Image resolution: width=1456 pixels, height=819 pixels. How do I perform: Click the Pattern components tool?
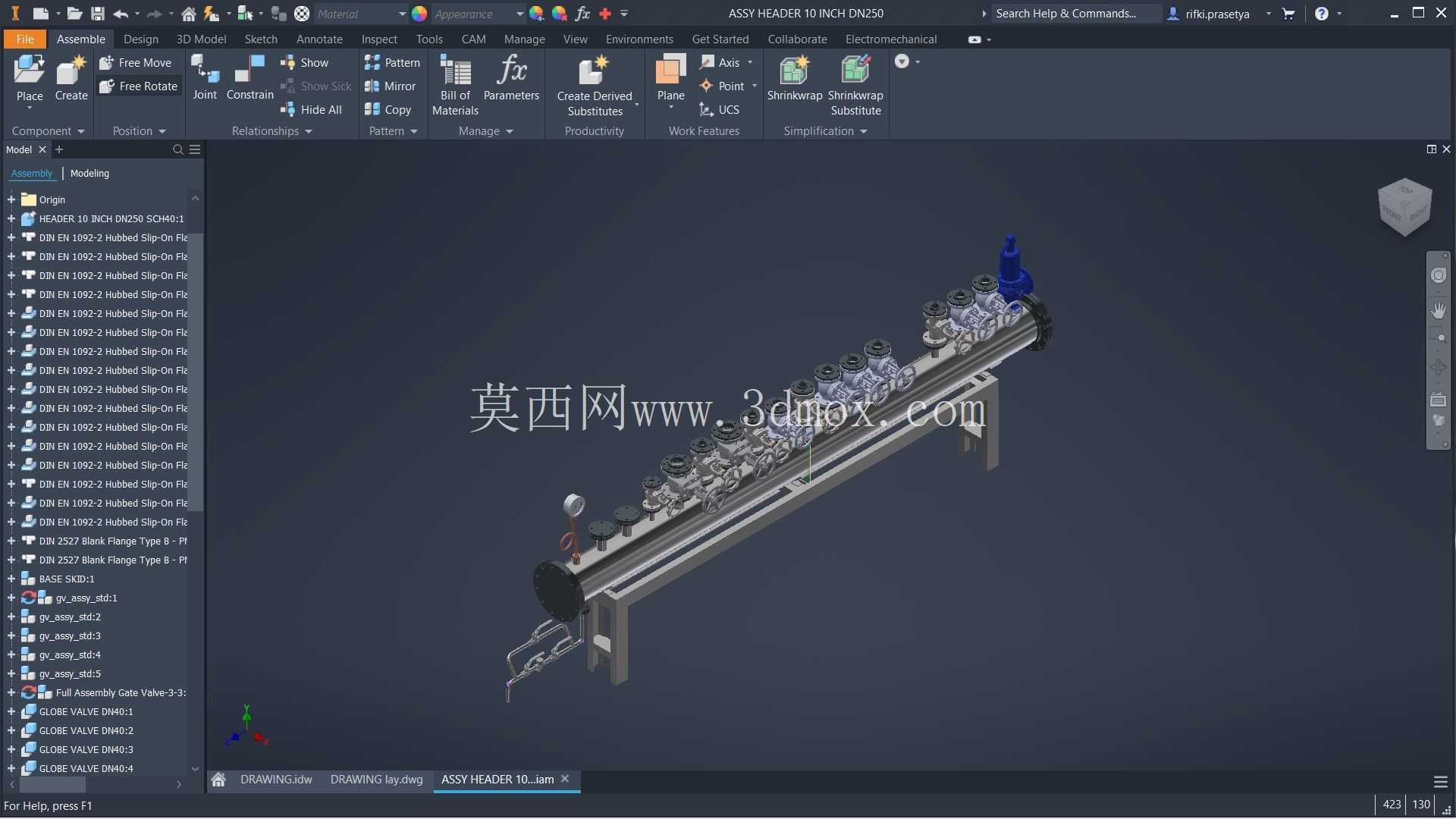pos(392,63)
